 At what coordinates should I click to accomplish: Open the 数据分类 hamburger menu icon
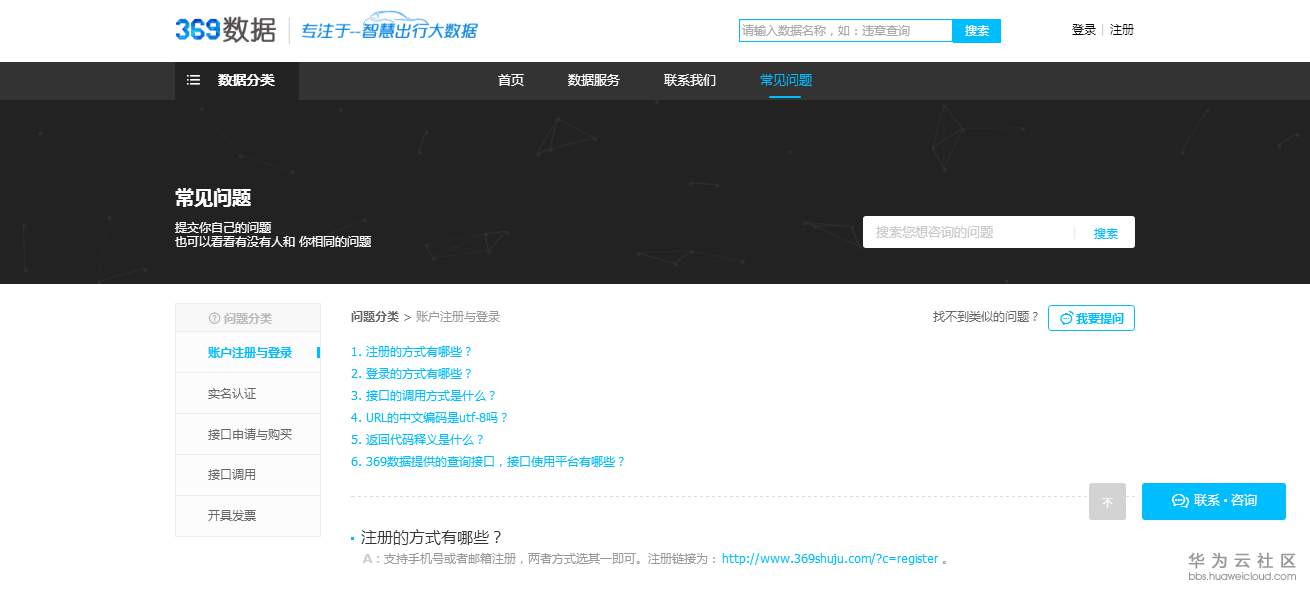coord(193,80)
